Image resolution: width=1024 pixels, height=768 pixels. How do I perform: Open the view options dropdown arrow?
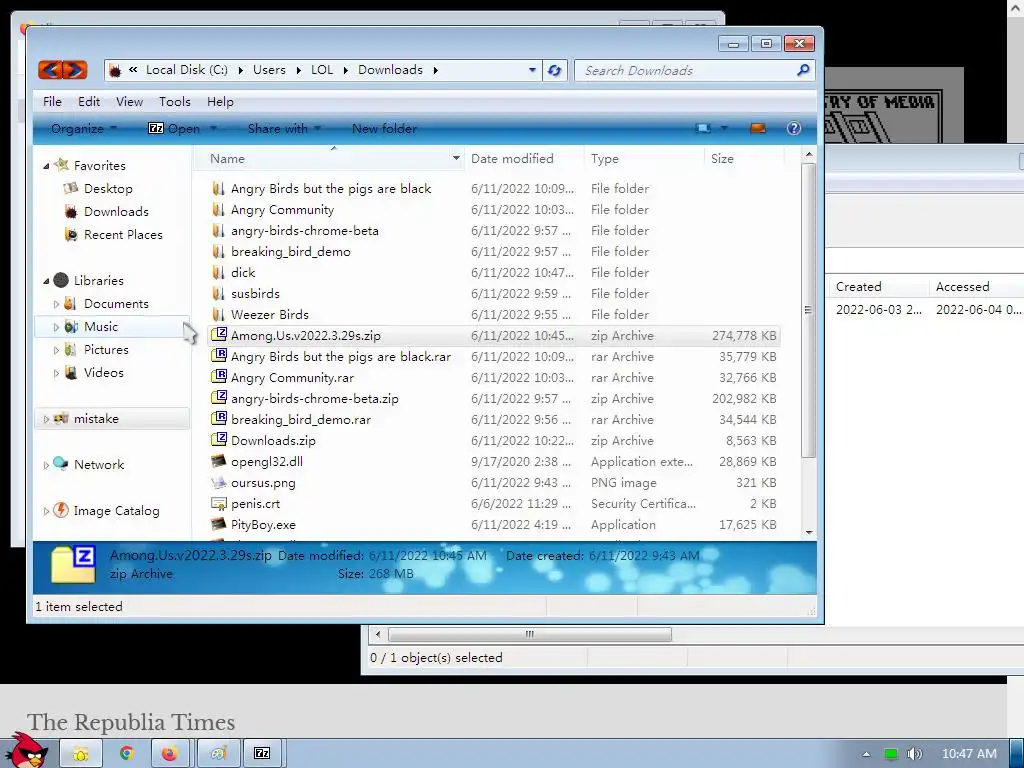coord(724,128)
